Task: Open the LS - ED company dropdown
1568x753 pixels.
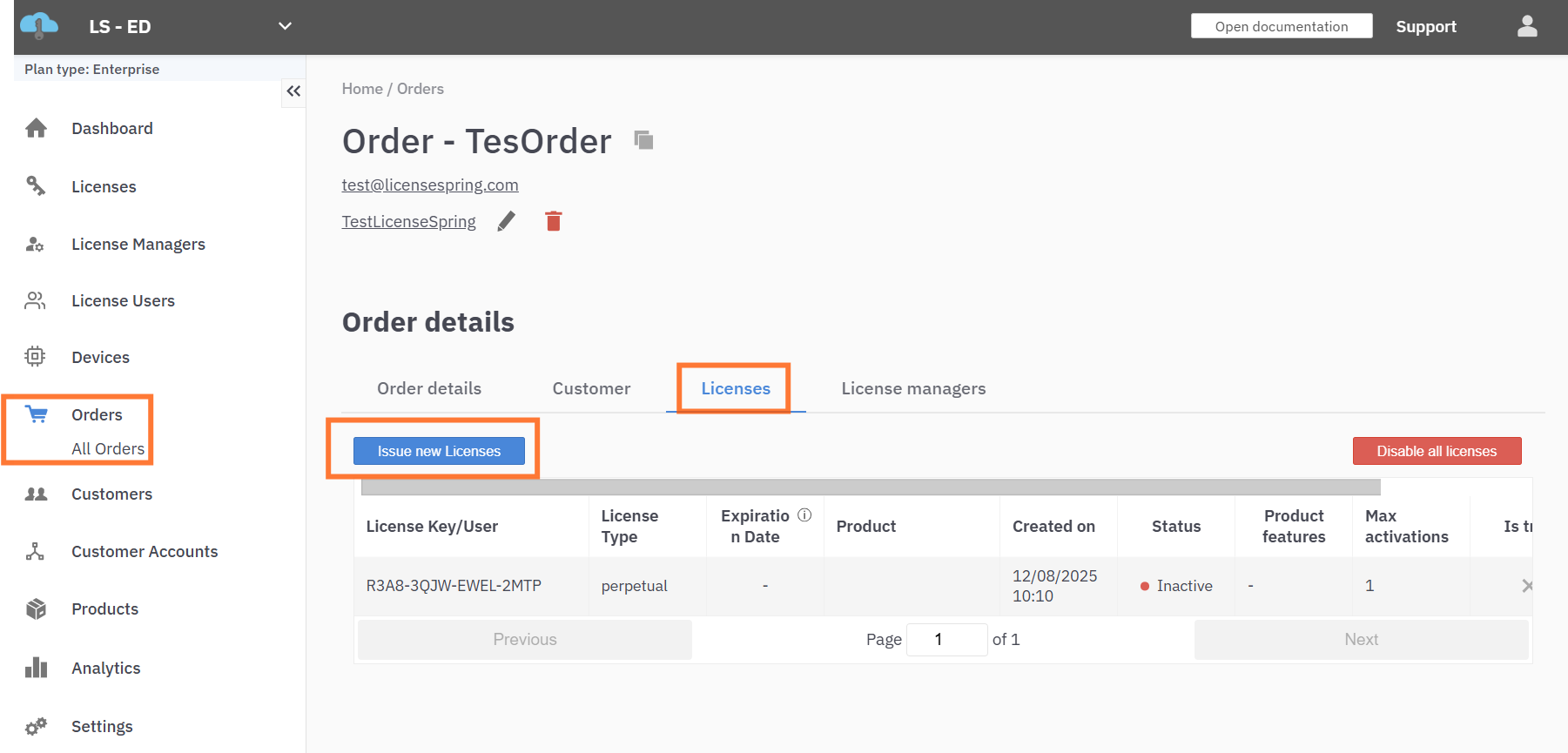Action: coord(285,26)
